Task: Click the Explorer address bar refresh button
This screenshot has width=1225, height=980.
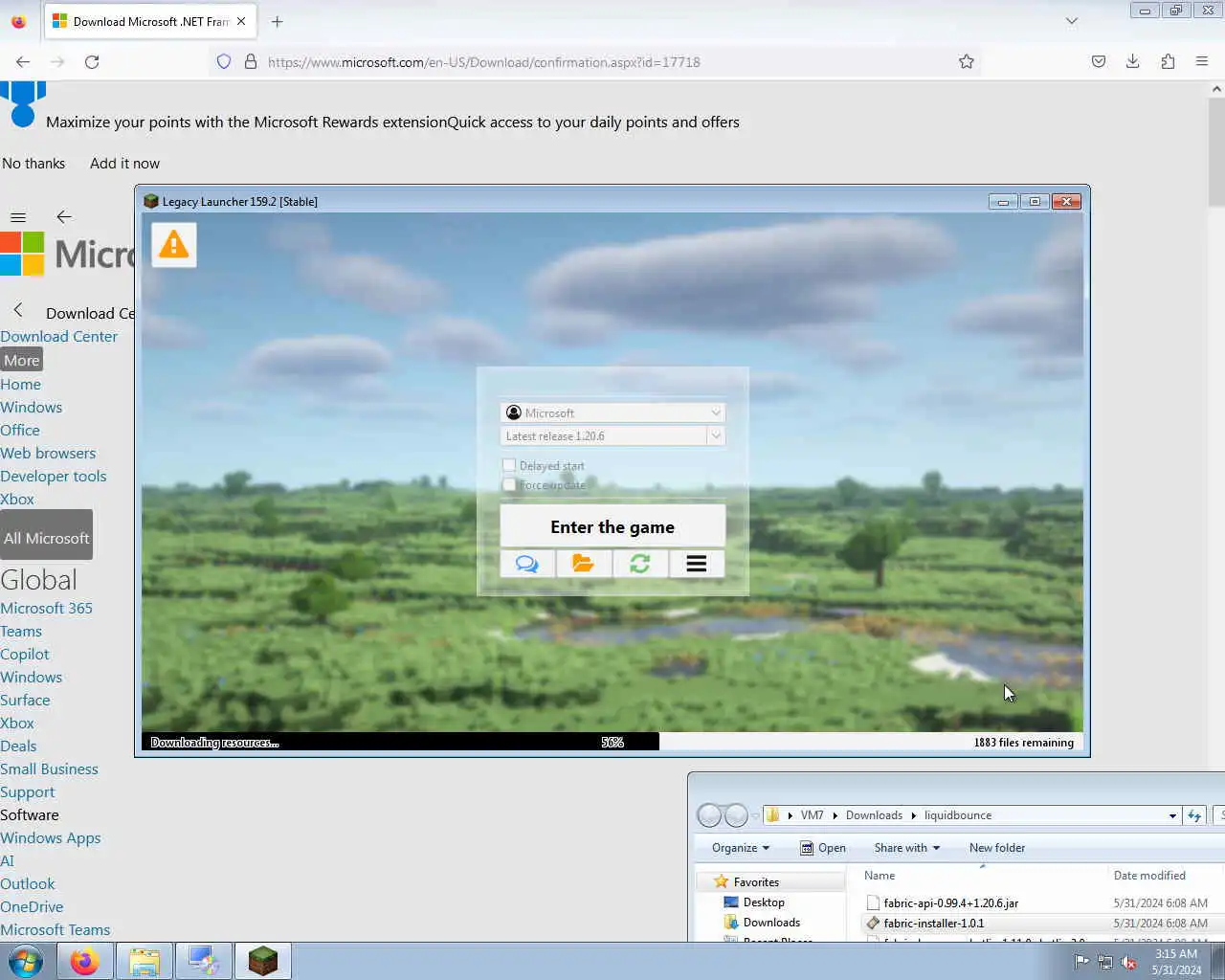Action: pos(1194,815)
